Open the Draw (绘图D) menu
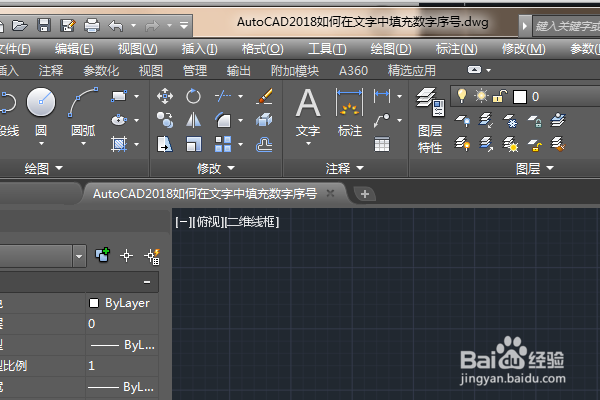The image size is (600, 400). (391, 49)
